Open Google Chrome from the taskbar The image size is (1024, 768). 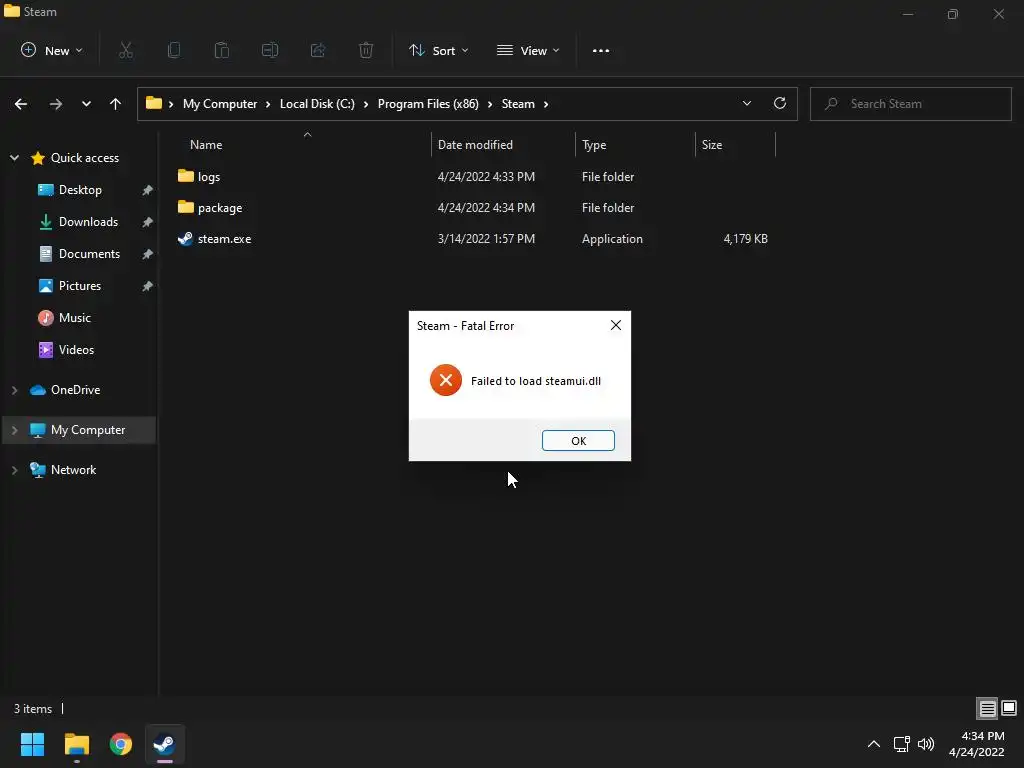point(121,744)
